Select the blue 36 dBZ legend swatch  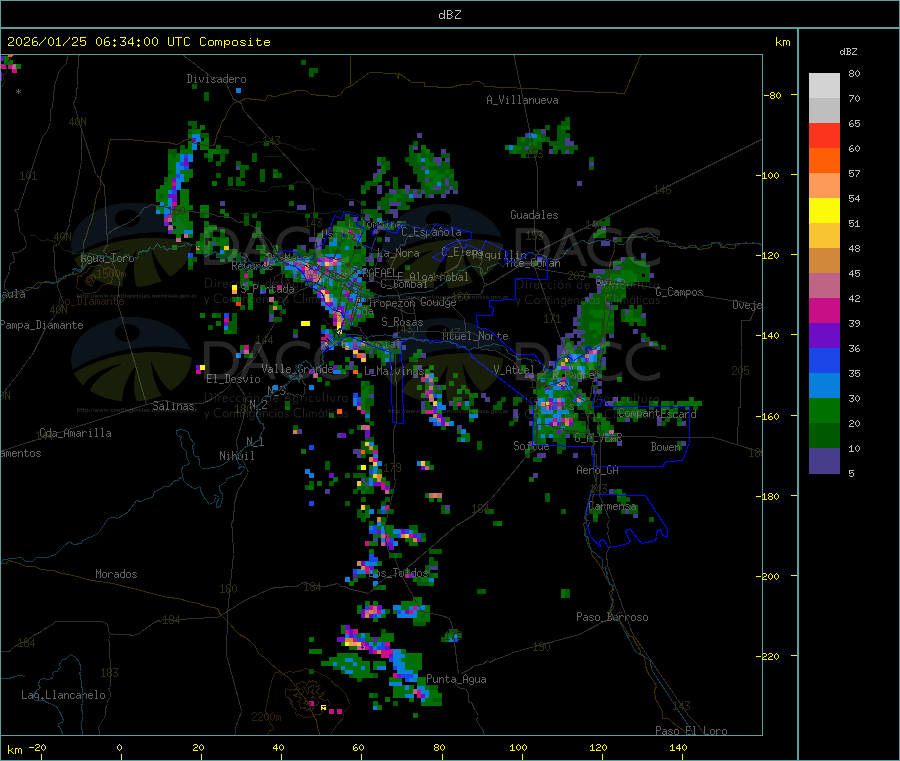click(x=824, y=360)
